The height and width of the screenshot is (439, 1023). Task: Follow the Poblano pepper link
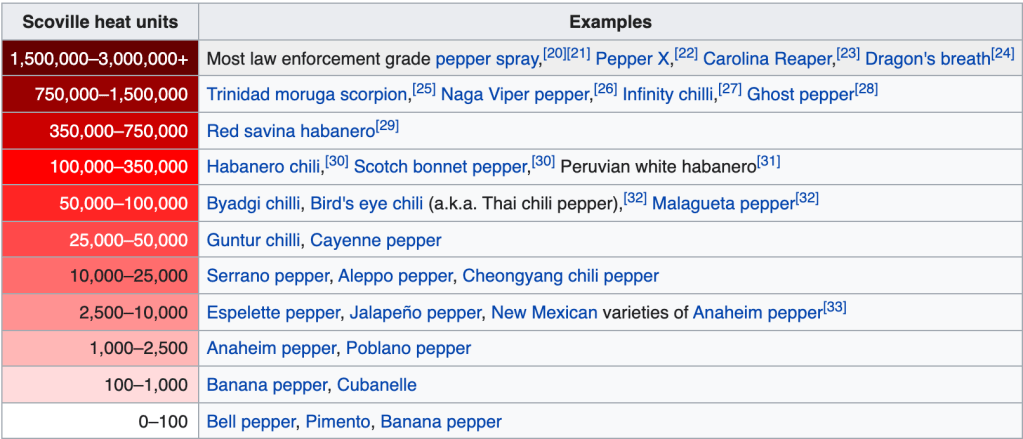point(409,349)
